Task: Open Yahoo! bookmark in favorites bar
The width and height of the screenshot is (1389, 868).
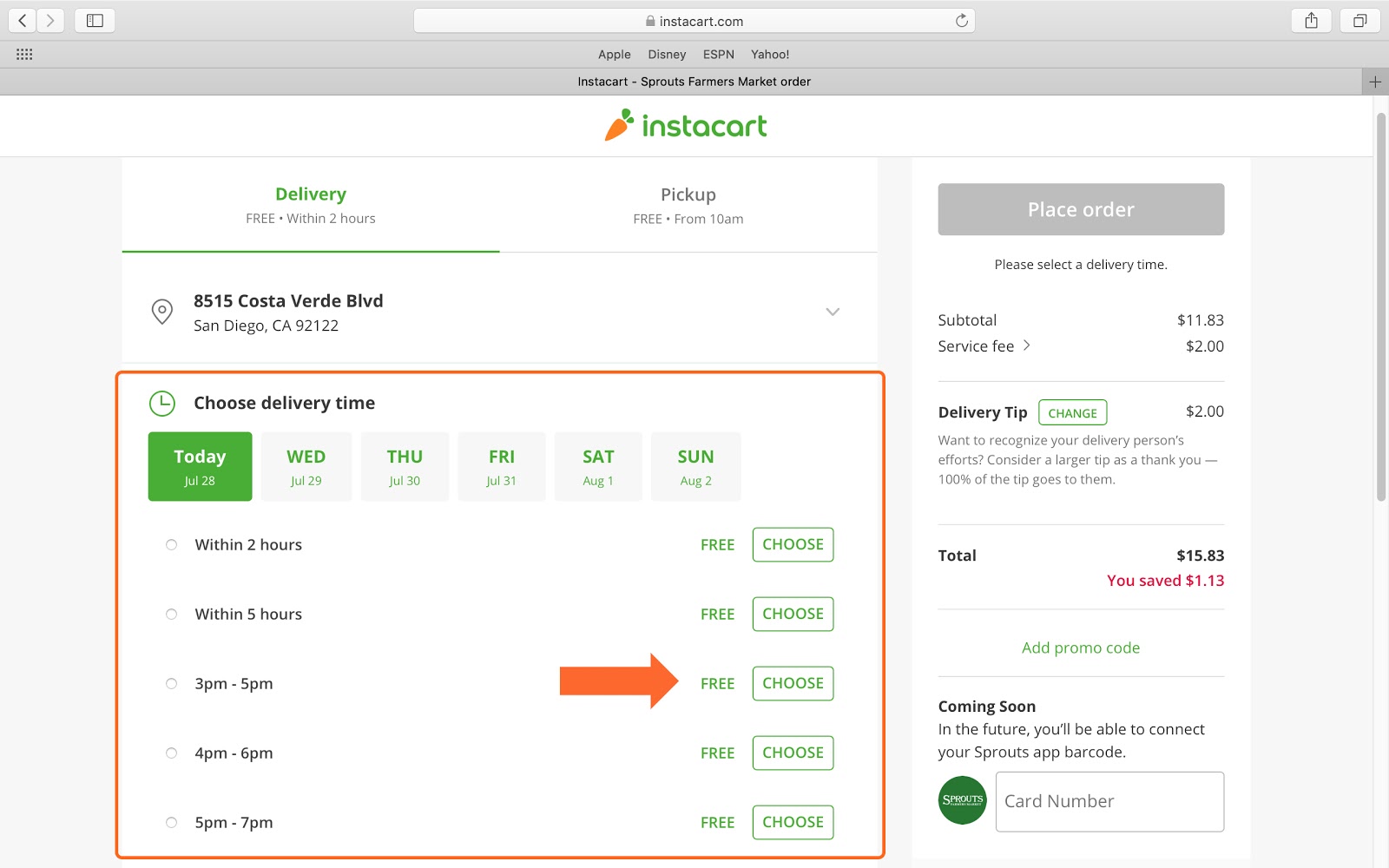Action: coord(770,54)
